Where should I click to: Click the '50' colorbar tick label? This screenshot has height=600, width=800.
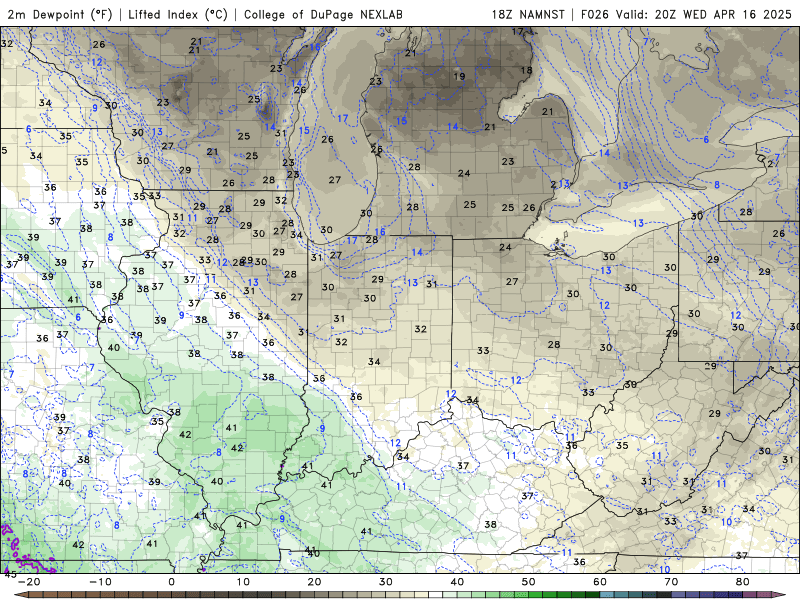[529, 582]
